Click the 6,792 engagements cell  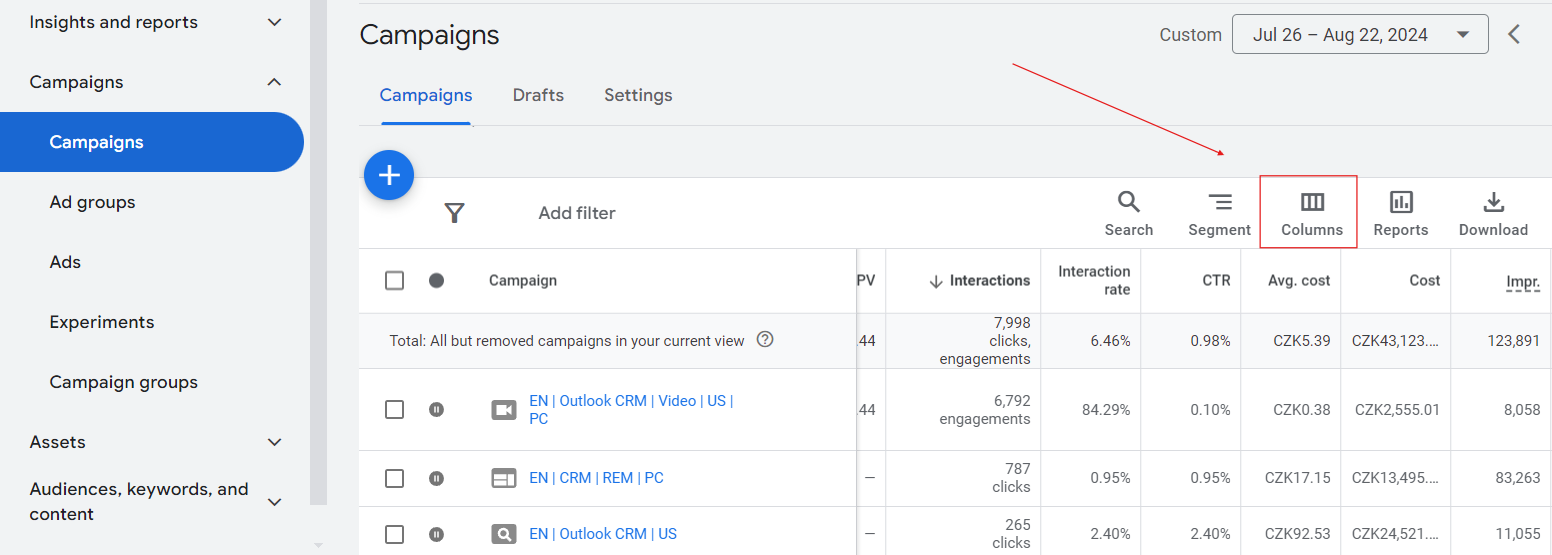coord(984,410)
